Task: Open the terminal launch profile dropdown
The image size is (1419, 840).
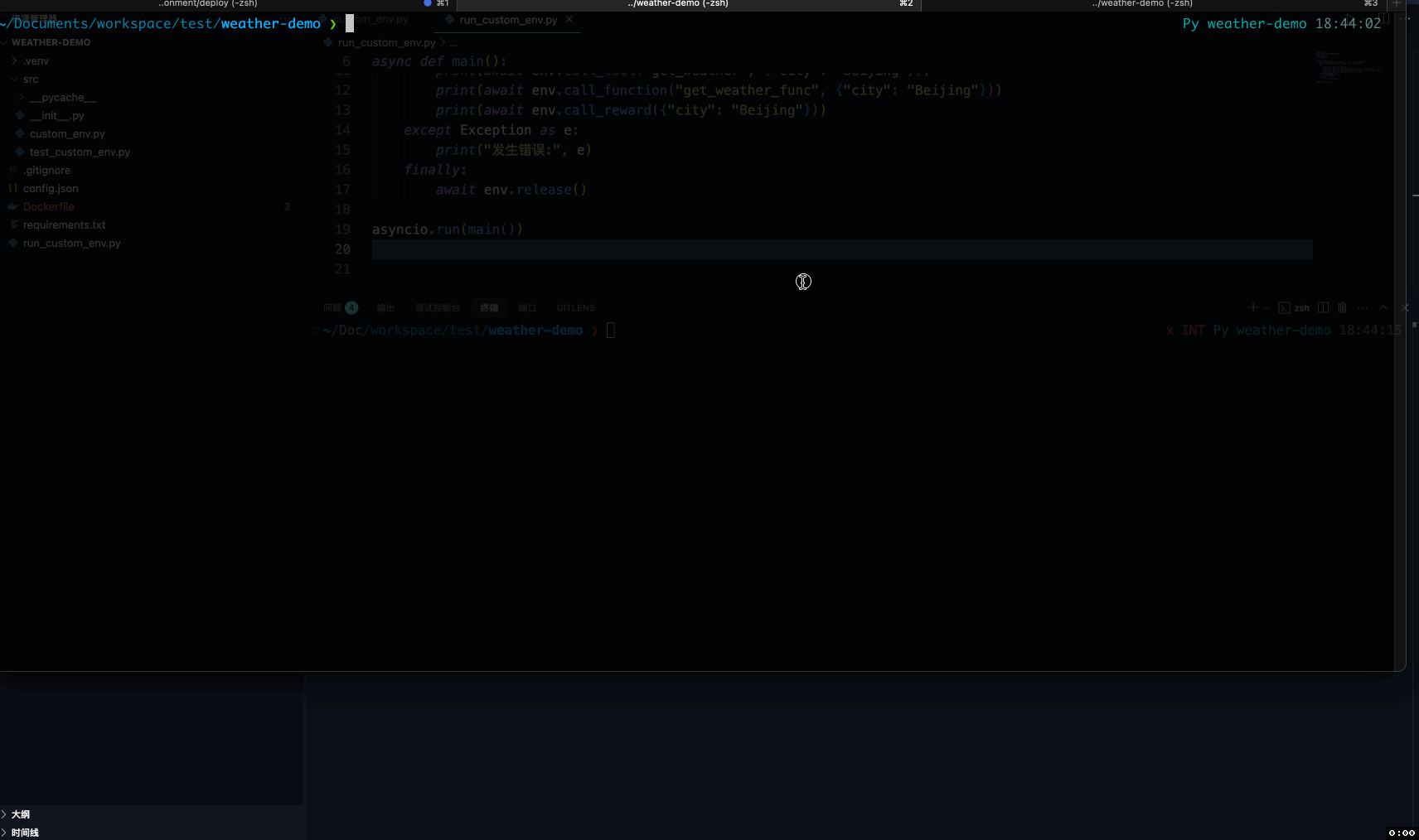Action: [x=1265, y=307]
